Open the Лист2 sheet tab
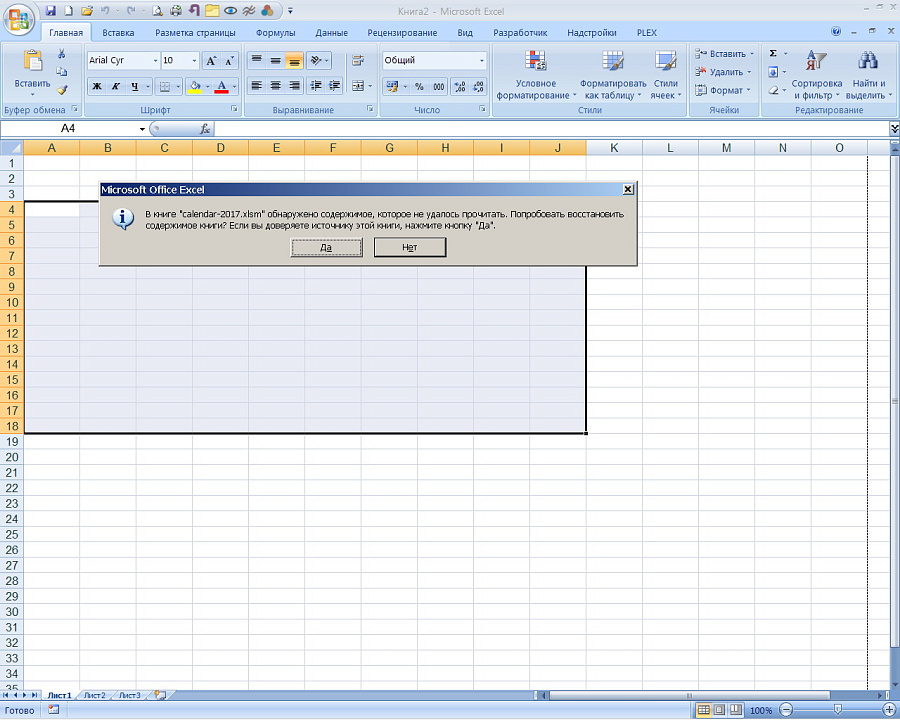The image size is (900, 720). click(x=94, y=694)
